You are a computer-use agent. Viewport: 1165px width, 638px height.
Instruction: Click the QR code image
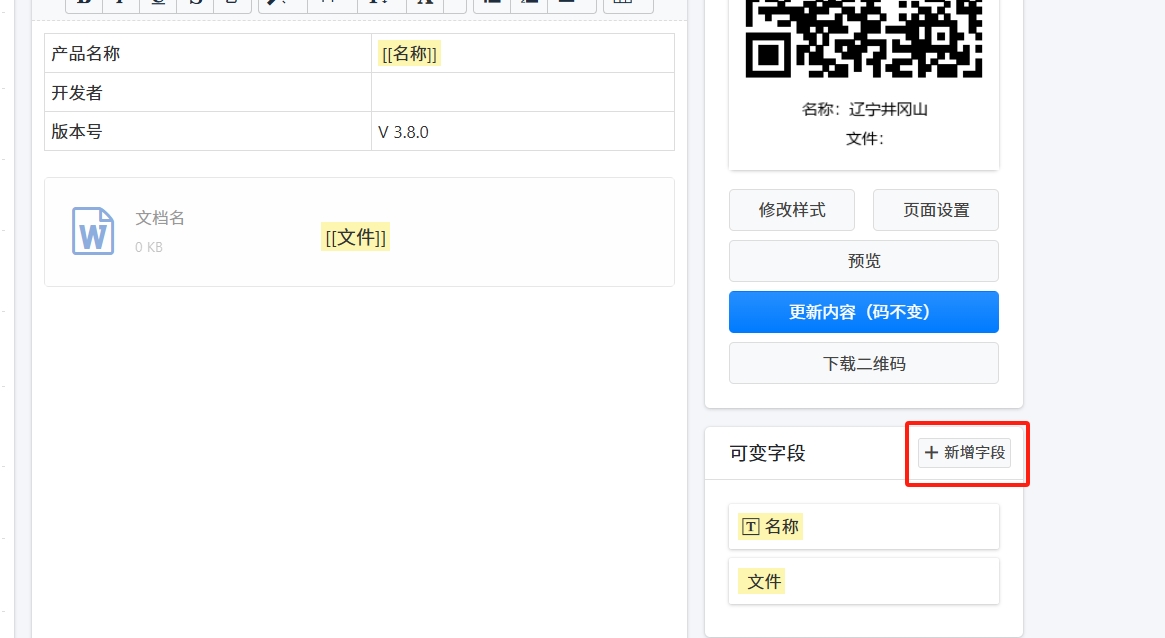864,38
